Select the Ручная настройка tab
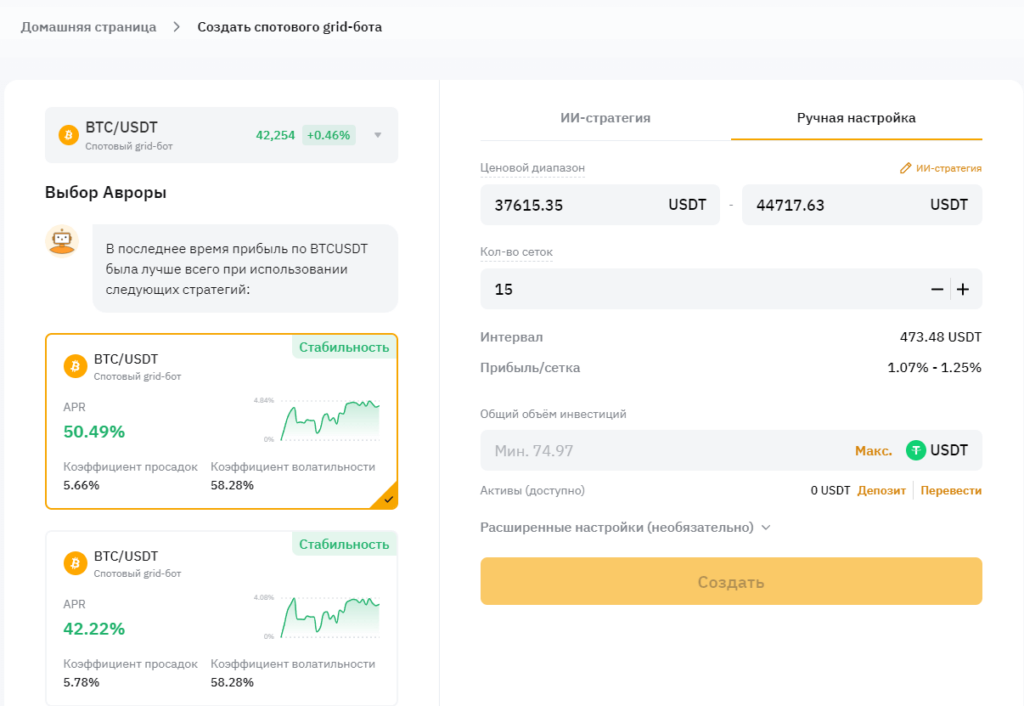This screenshot has height=706, width=1024. click(856, 118)
